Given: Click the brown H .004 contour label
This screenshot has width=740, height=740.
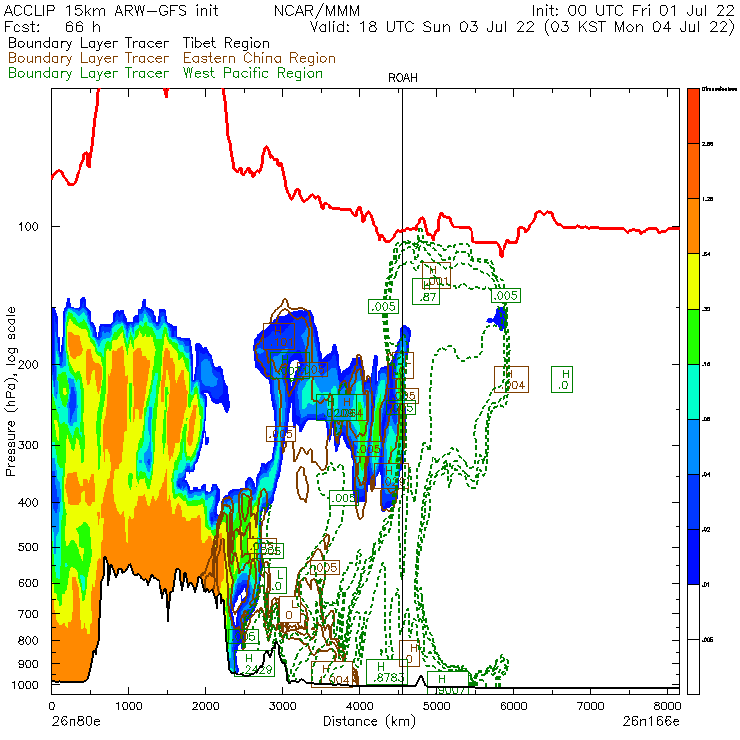Looking at the screenshot, I should coord(511,379).
